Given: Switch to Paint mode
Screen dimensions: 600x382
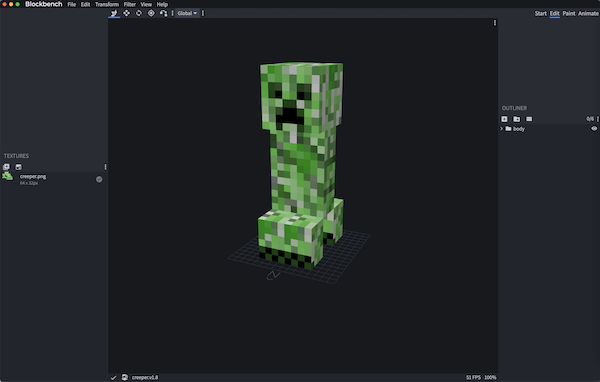Looking at the screenshot, I should 569,13.
